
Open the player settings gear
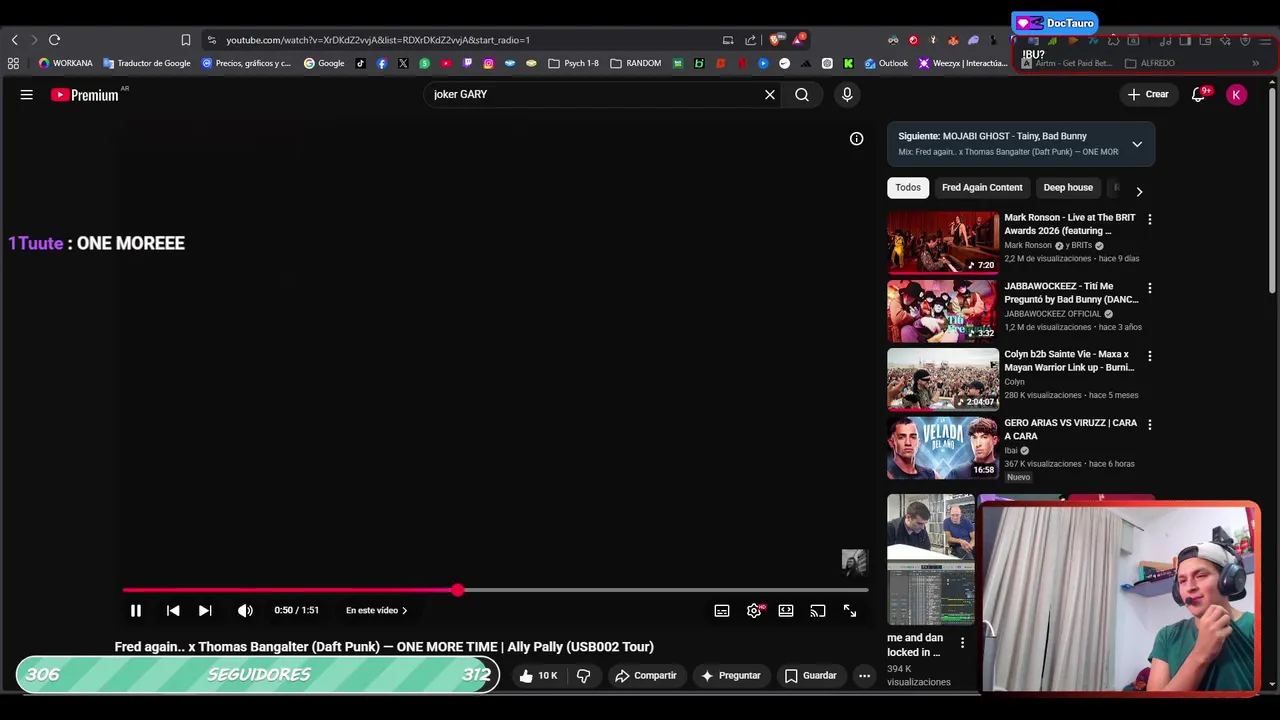click(x=754, y=610)
